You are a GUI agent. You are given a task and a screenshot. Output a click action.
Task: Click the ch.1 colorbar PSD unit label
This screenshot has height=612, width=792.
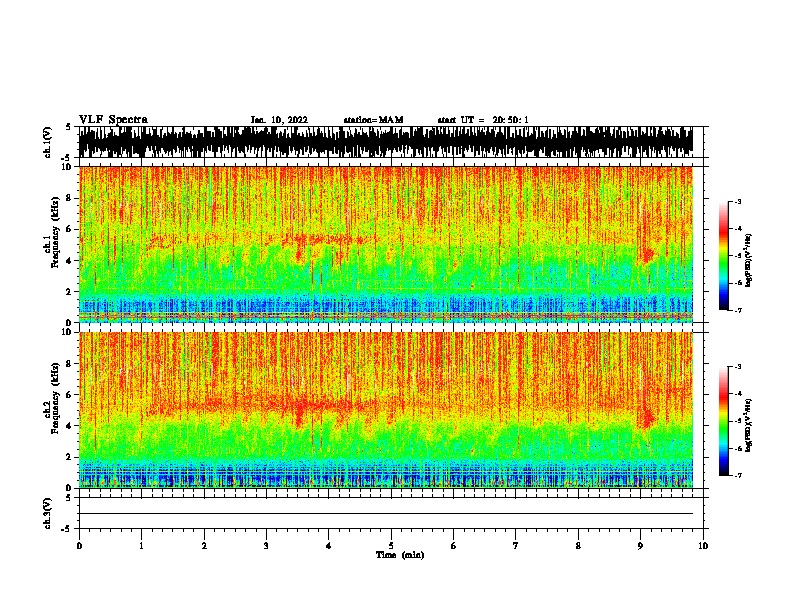click(x=749, y=261)
